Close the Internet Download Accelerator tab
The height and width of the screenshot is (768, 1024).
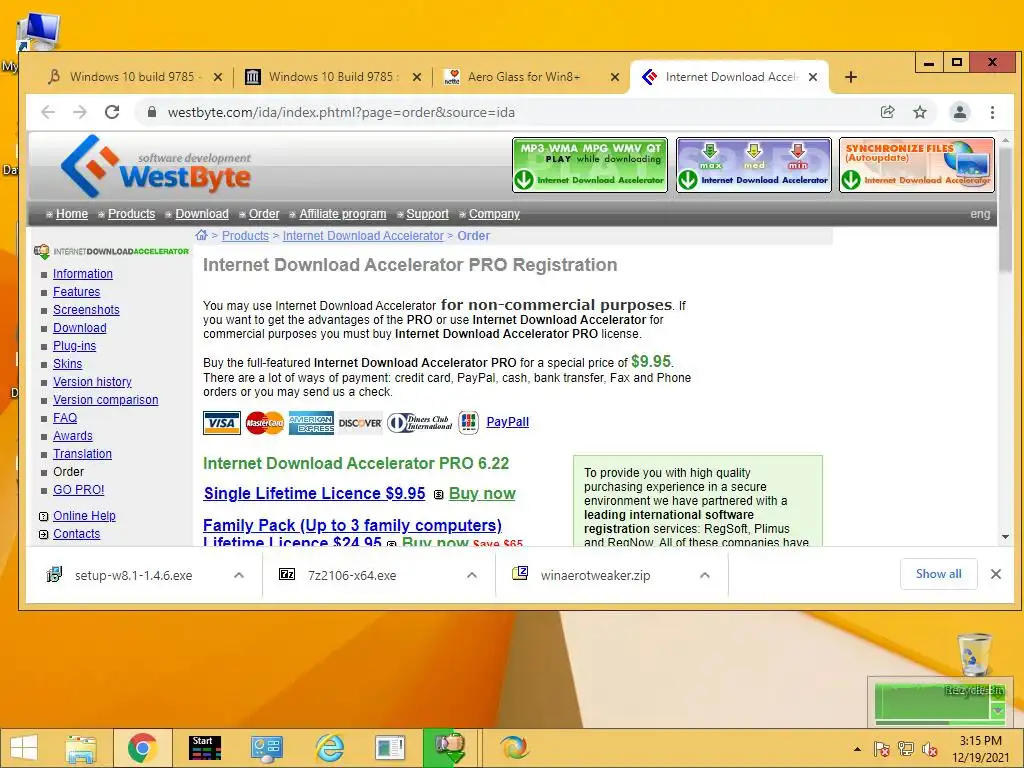pyautogui.click(x=813, y=77)
